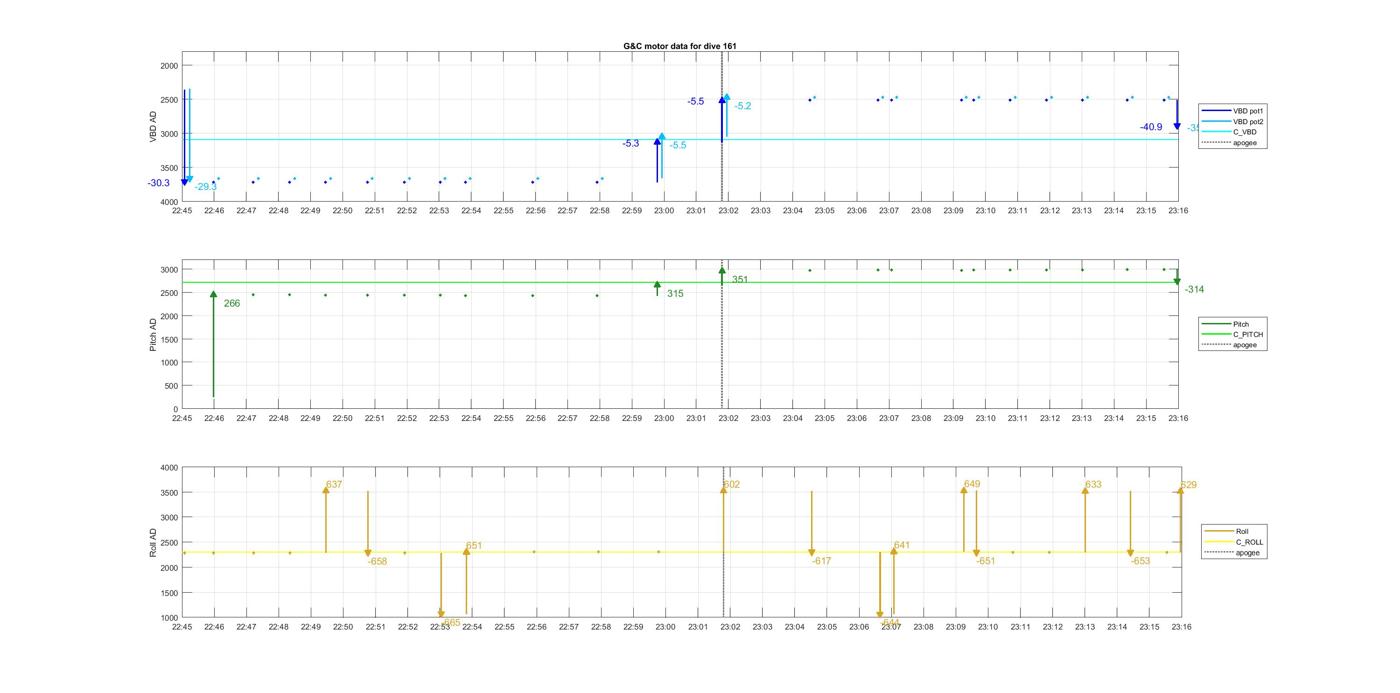This screenshot has height=693, width=1400.
Task: Click the 22:45 tick on Pitch plot
Action: click(182, 418)
